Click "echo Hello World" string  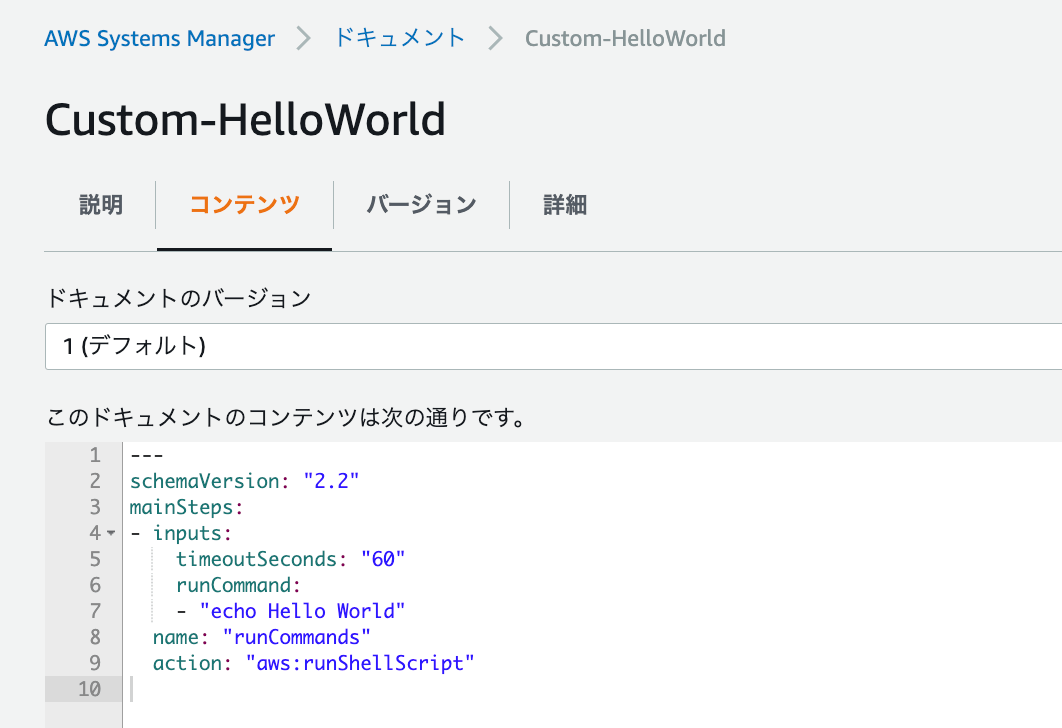(302, 612)
